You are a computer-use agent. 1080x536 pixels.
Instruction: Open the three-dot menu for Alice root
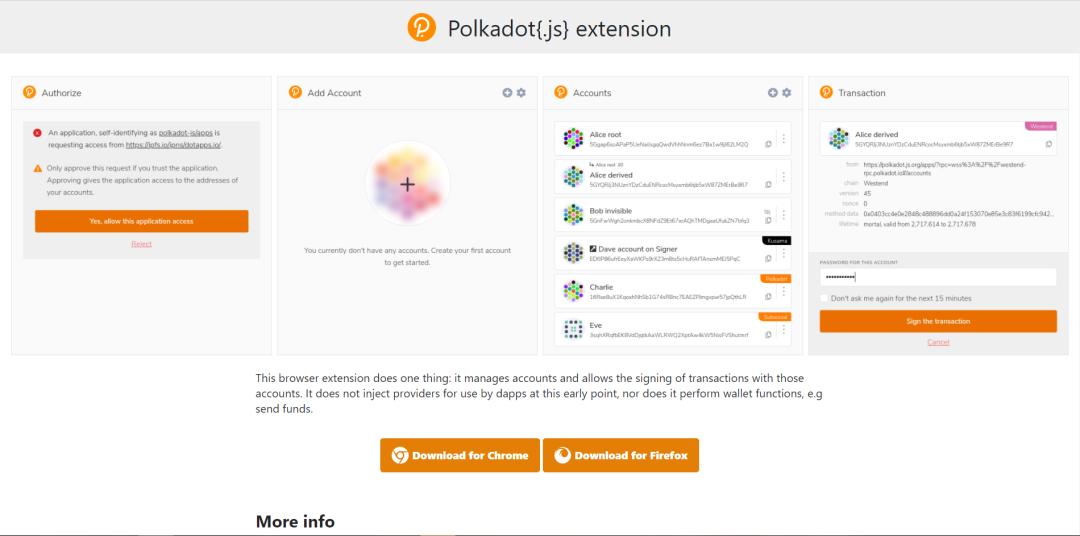point(783,139)
